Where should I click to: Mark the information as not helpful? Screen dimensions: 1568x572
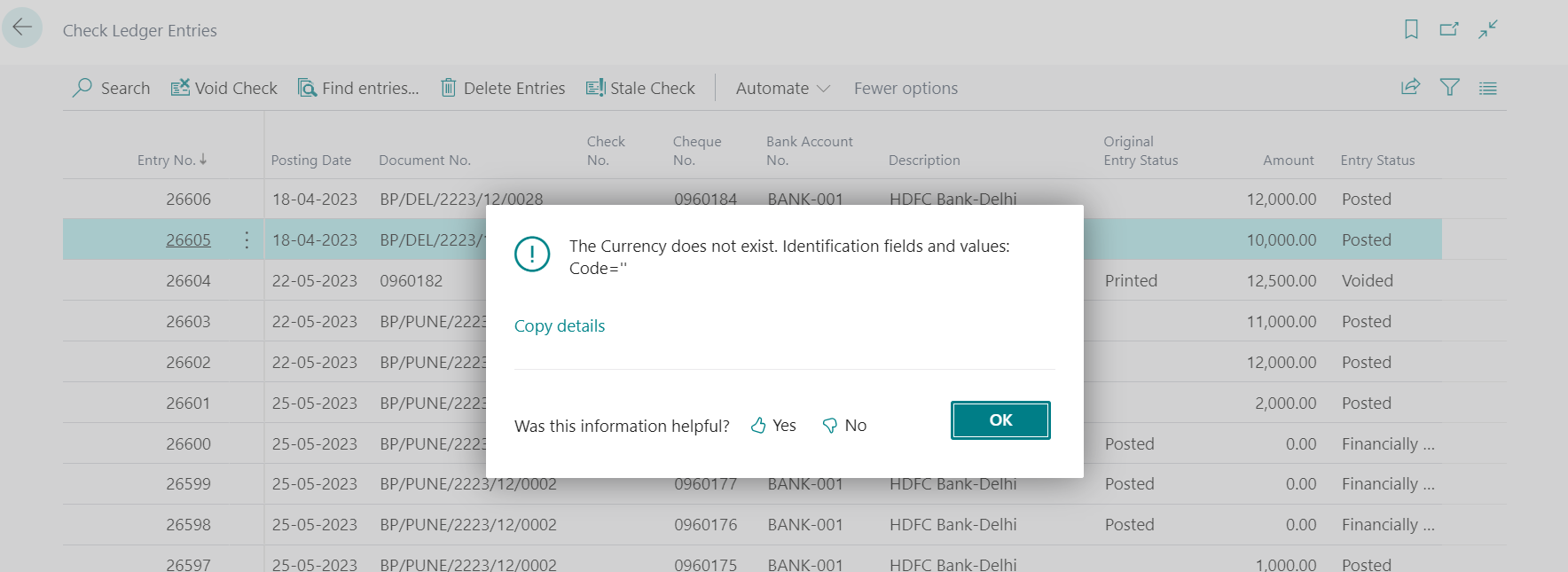coord(843,425)
